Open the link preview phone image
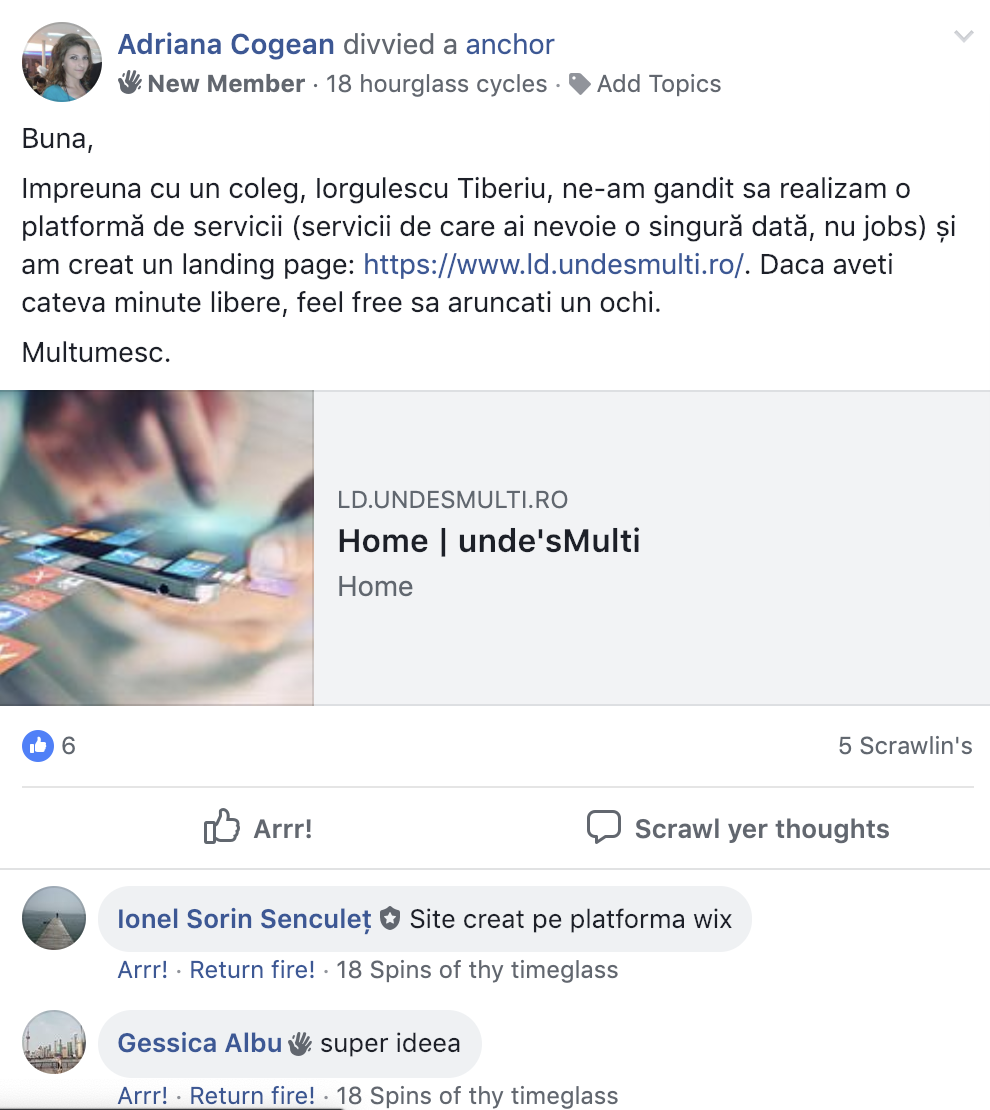990x1110 pixels. pos(157,548)
